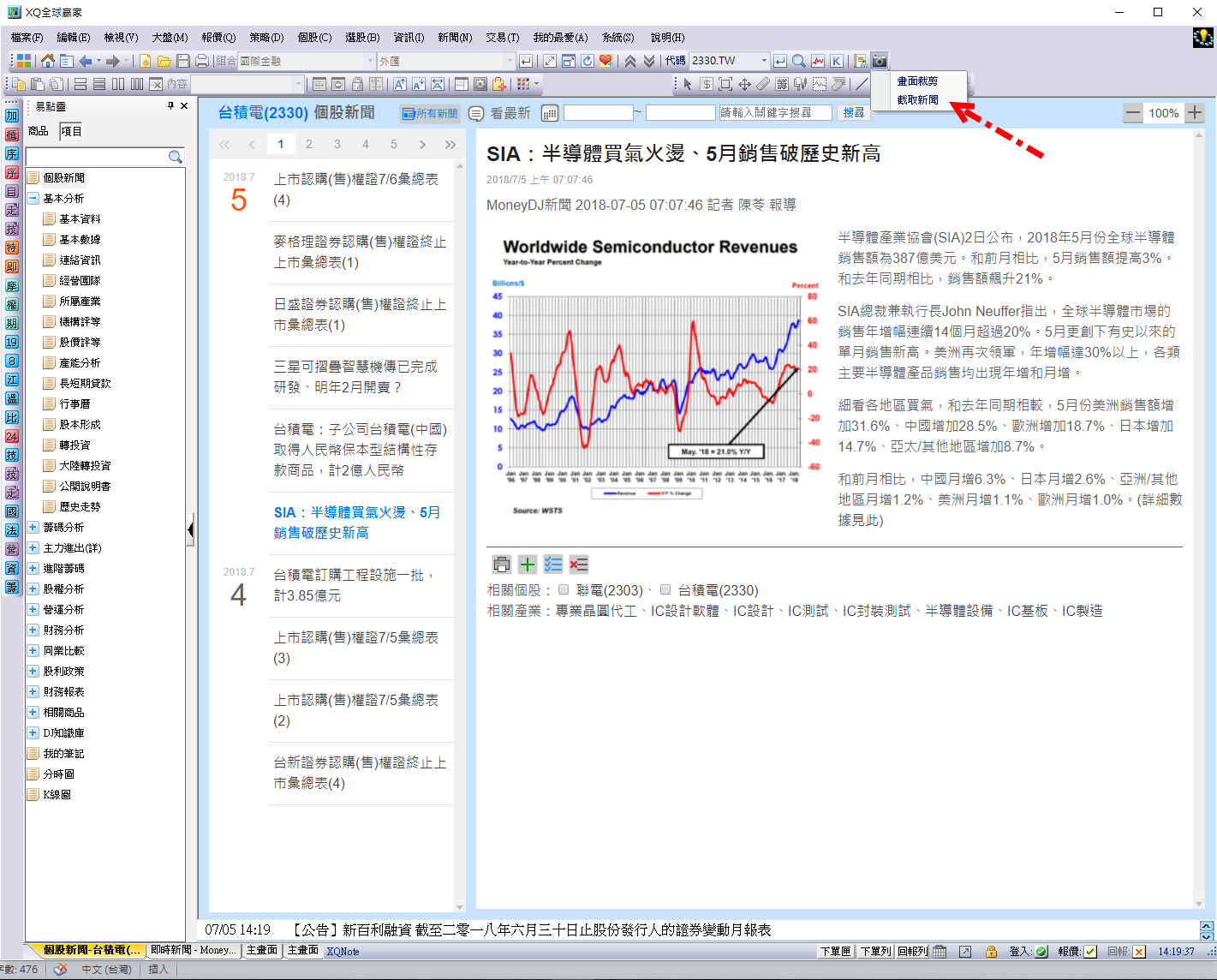
Task: Click the checklist icon below the article
Action: (x=553, y=565)
